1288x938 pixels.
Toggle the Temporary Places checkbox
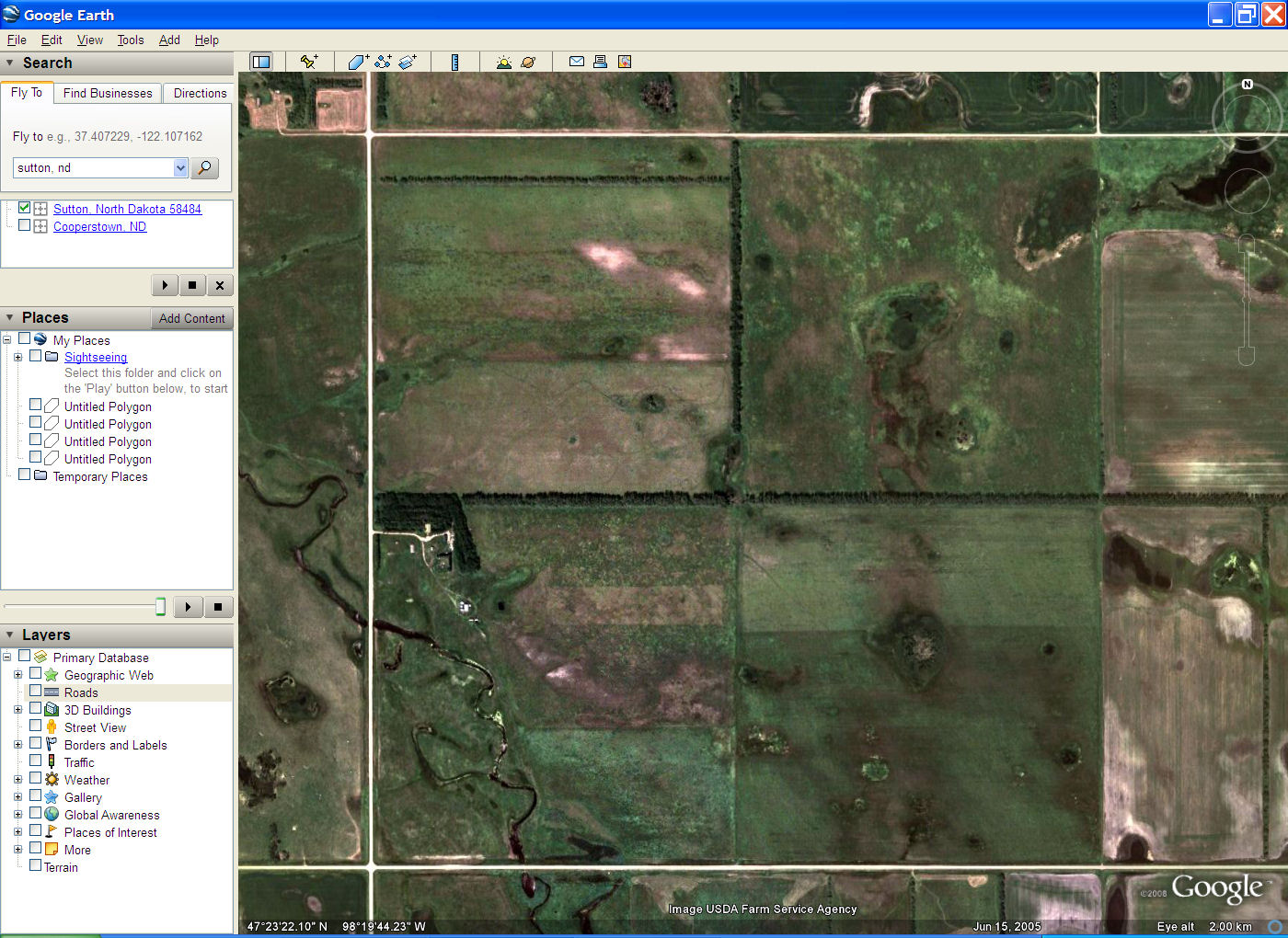pos(24,475)
